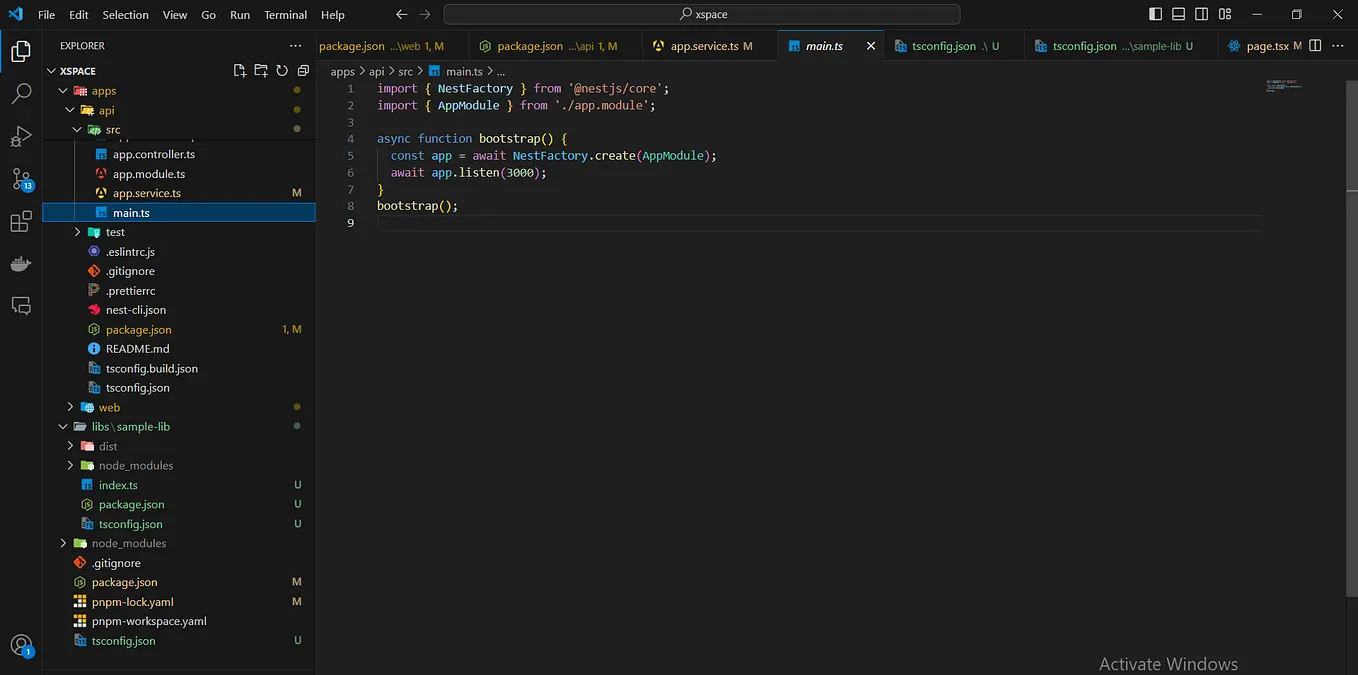The height and width of the screenshot is (675, 1358).
Task: Open the Docker panel icon
Action: [x=21, y=263]
